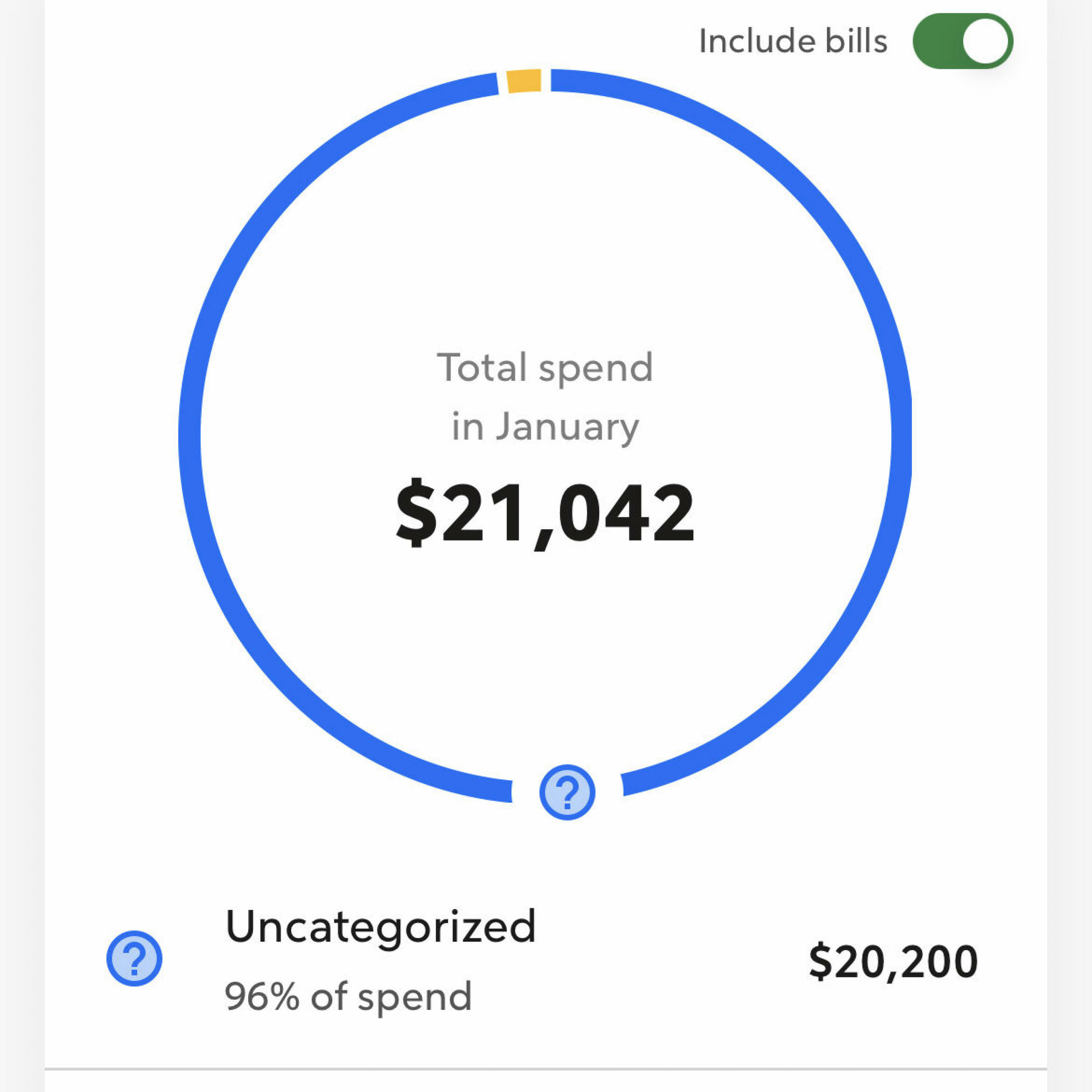Select the yellow segment of the spending donut

pos(524,81)
